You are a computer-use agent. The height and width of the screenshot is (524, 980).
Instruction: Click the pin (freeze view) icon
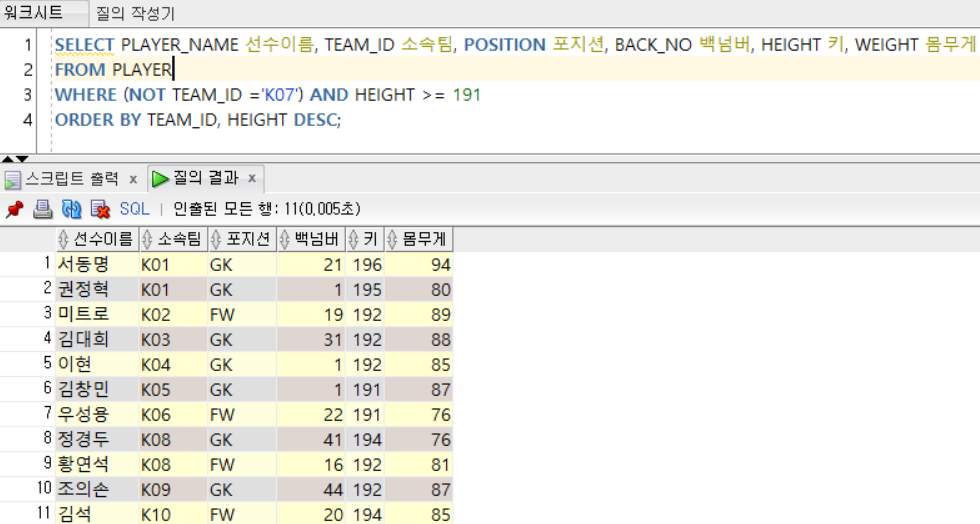point(14,209)
